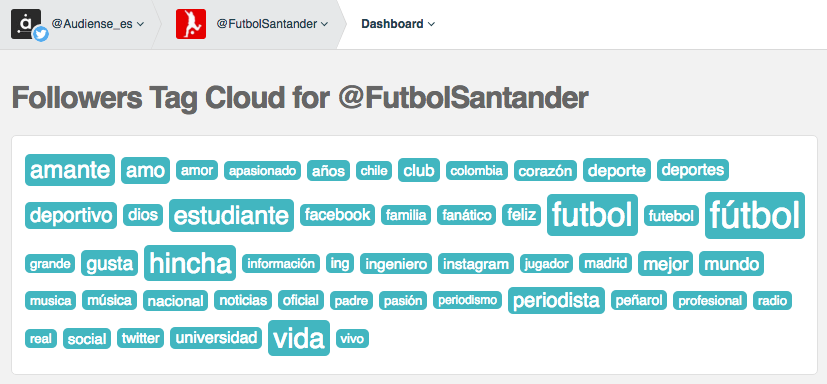The image size is (827, 384).
Task: Select the "noticias" tag
Action: tap(243, 301)
